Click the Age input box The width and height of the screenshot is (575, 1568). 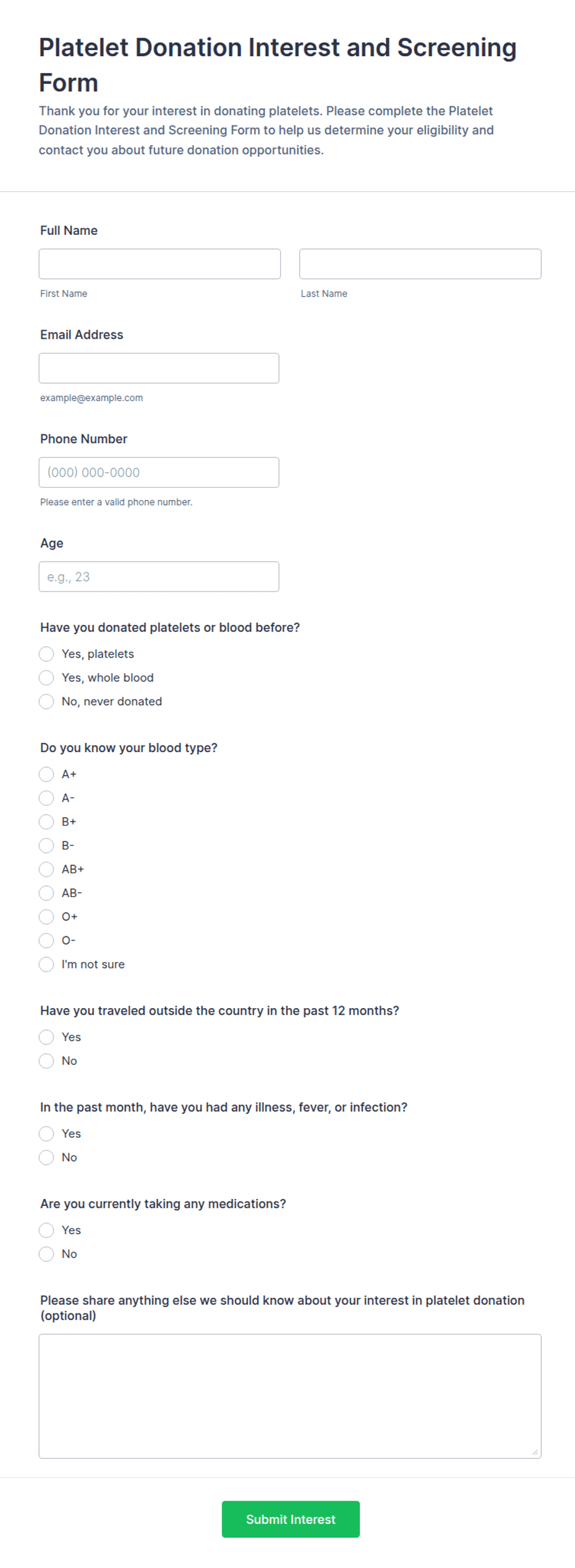159,577
